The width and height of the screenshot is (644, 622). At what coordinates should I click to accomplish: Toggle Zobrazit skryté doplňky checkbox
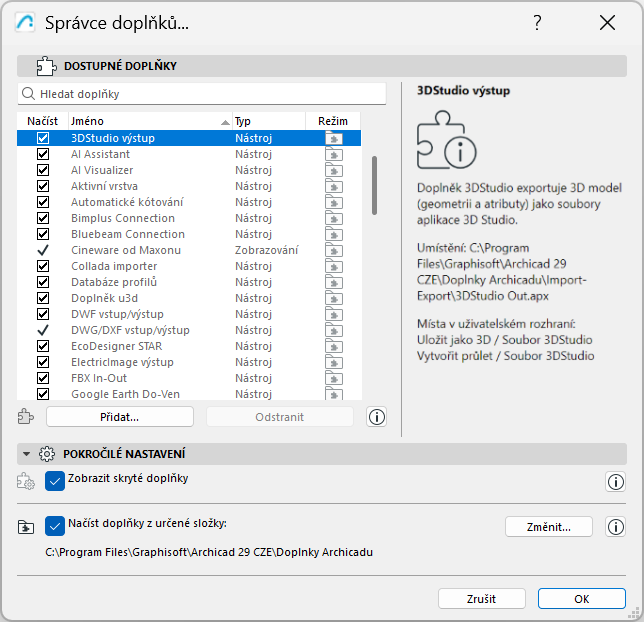pyautogui.click(x=56, y=481)
